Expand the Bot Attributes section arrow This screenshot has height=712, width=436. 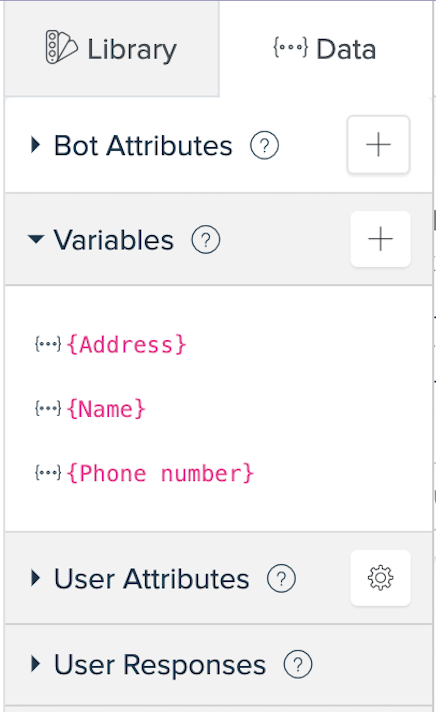[35, 145]
